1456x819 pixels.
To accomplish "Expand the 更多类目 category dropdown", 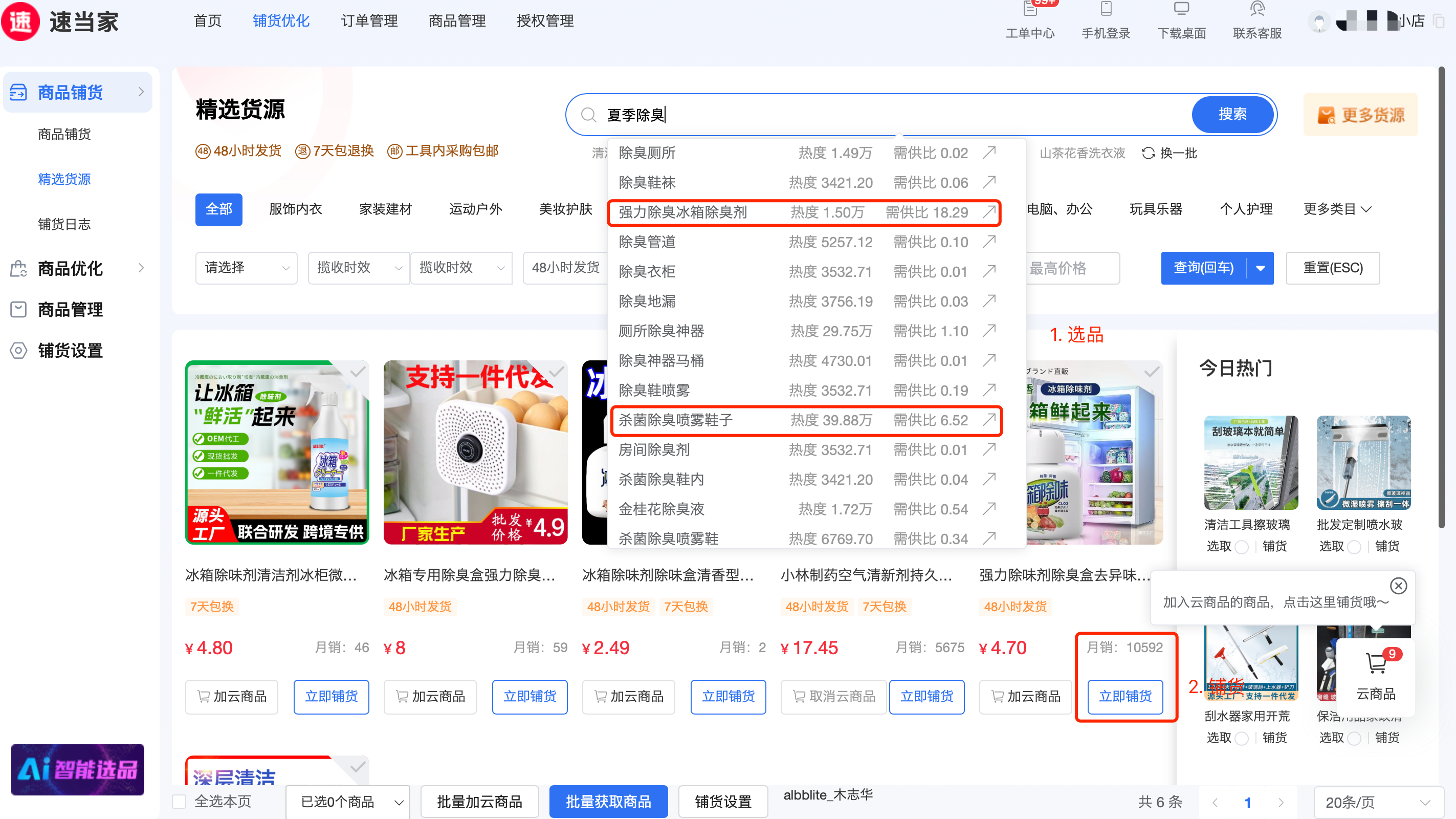I will click(1337, 209).
